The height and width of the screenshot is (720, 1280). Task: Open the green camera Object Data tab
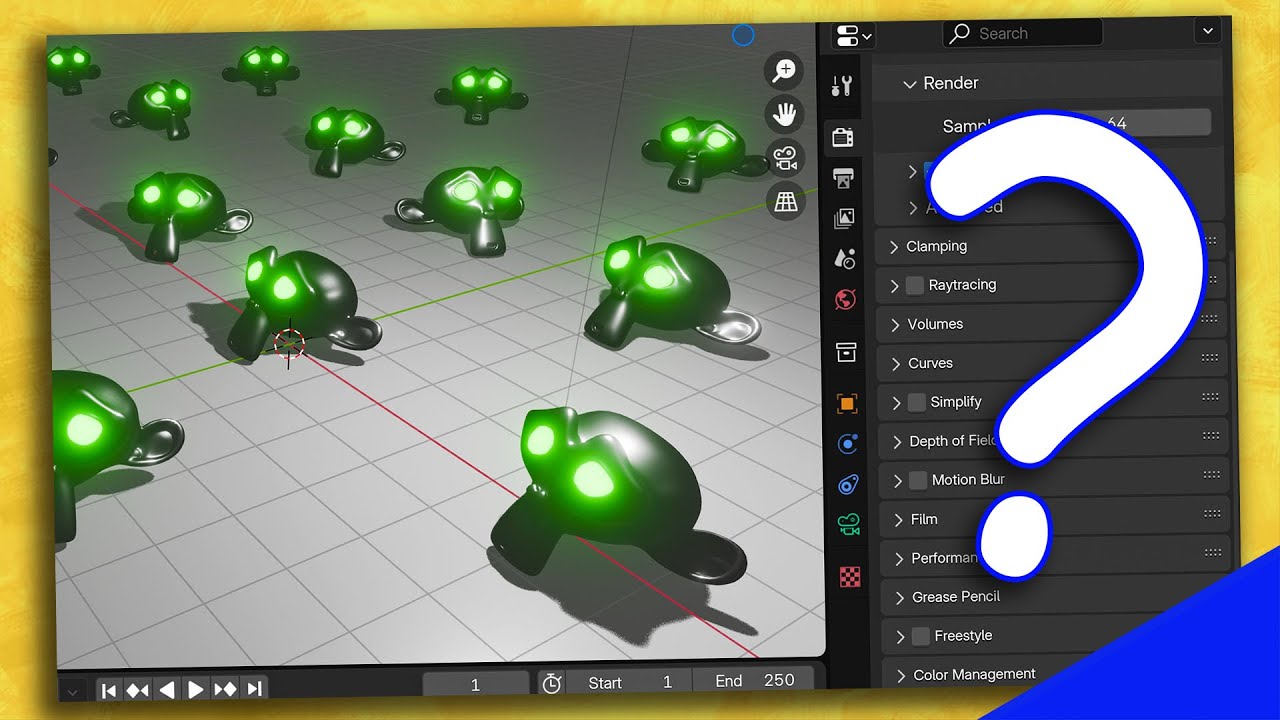click(849, 525)
